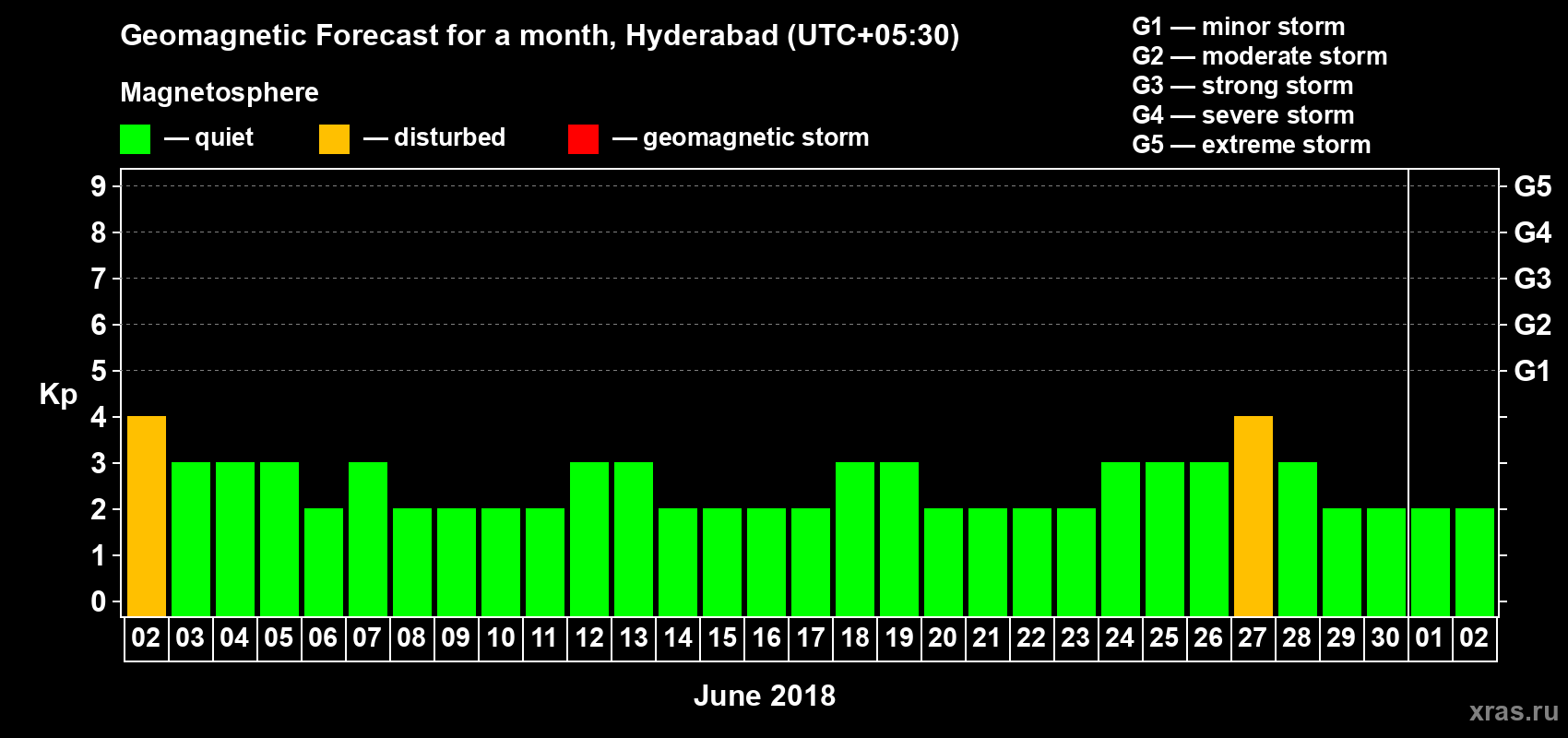Click the 'G5 — extreme storm' legend line
The height and width of the screenshot is (738, 1568).
pyautogui.click(x=1252, y=145)
